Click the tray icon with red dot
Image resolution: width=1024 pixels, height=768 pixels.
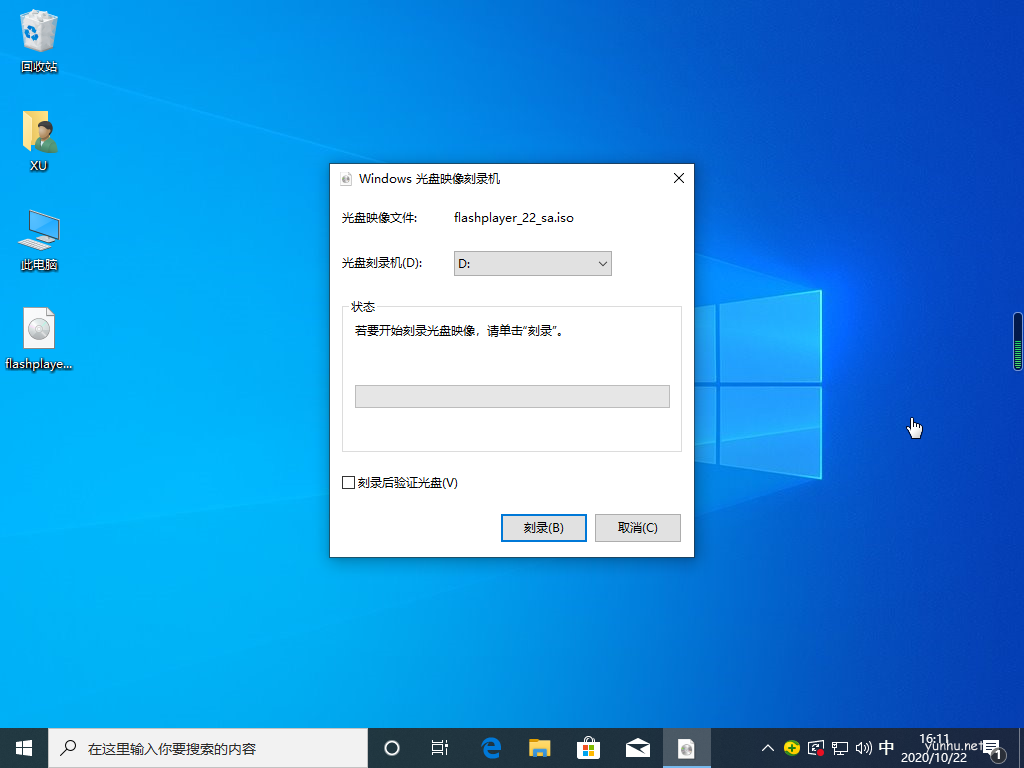click(x=816, y=748)
